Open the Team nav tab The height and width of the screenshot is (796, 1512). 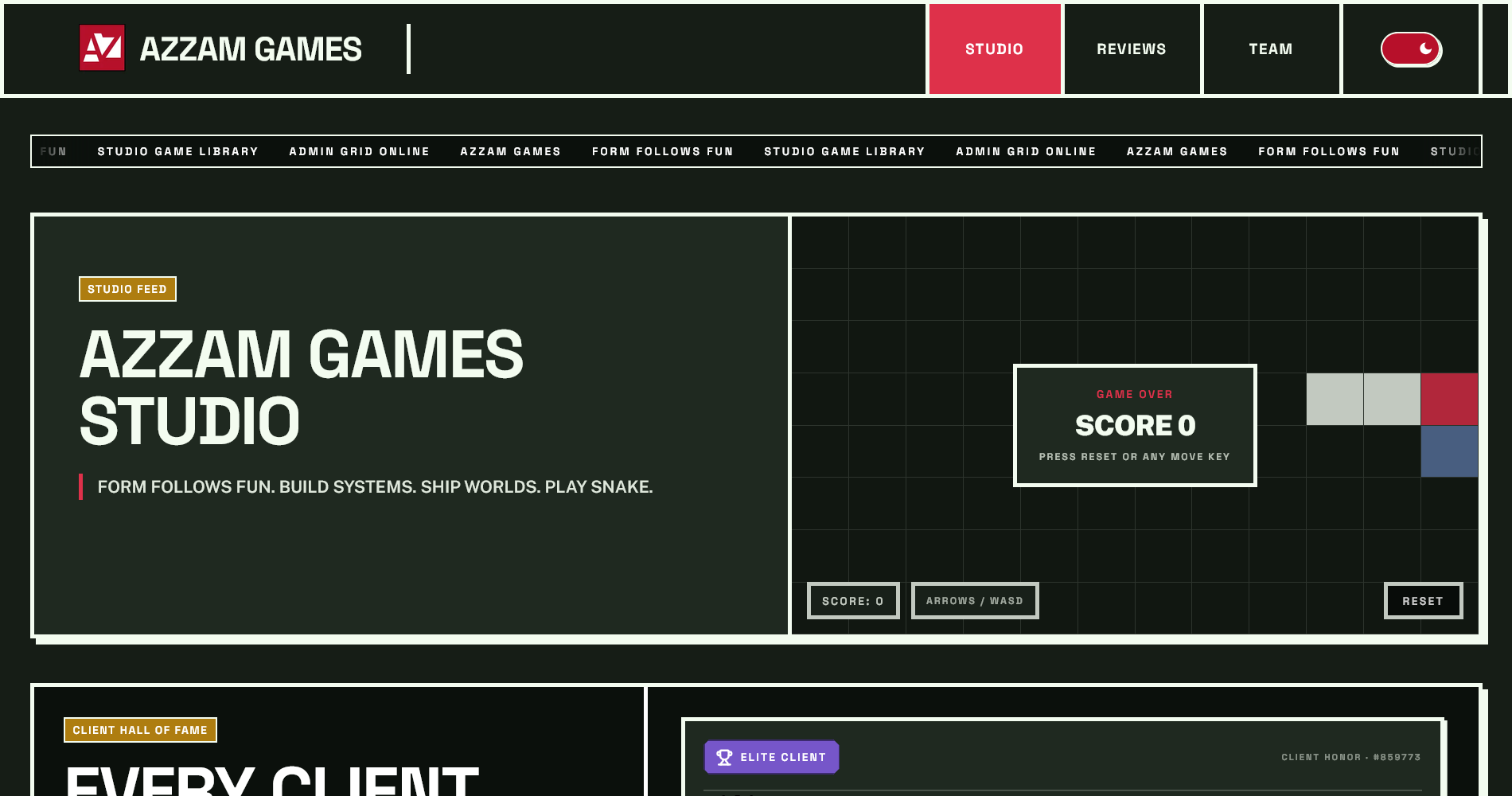point(1271,49)
